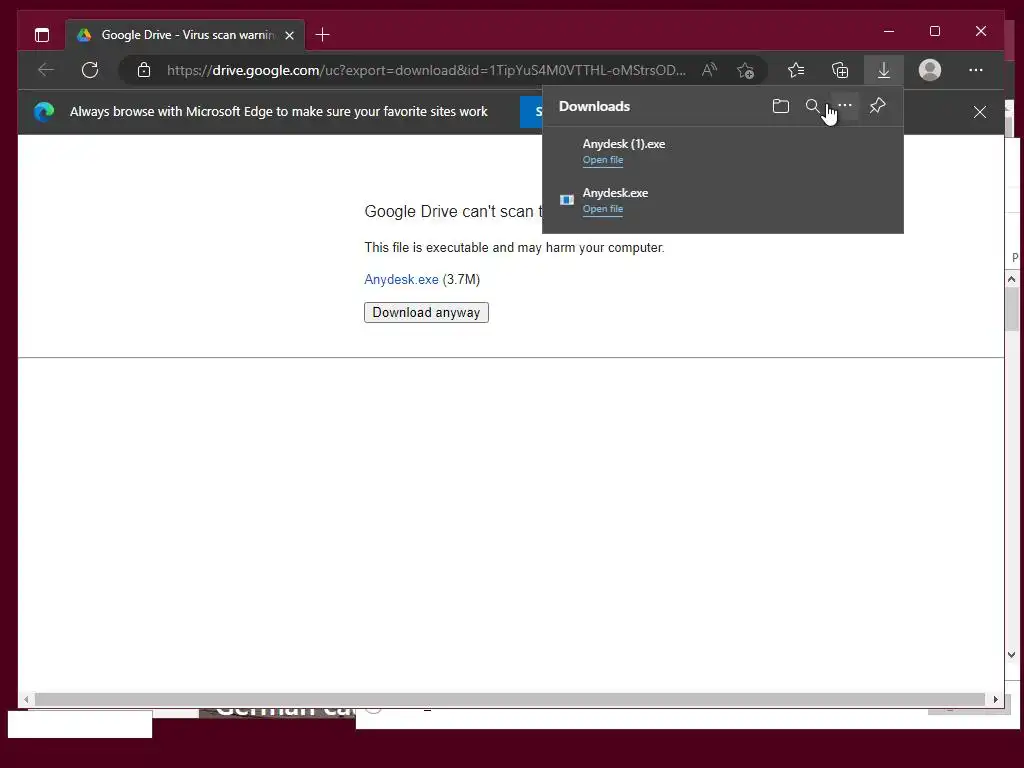Click Anydesk (1).exe download entry name
This screenshot has height=768, width=1024.
click(x=624, y=144)
